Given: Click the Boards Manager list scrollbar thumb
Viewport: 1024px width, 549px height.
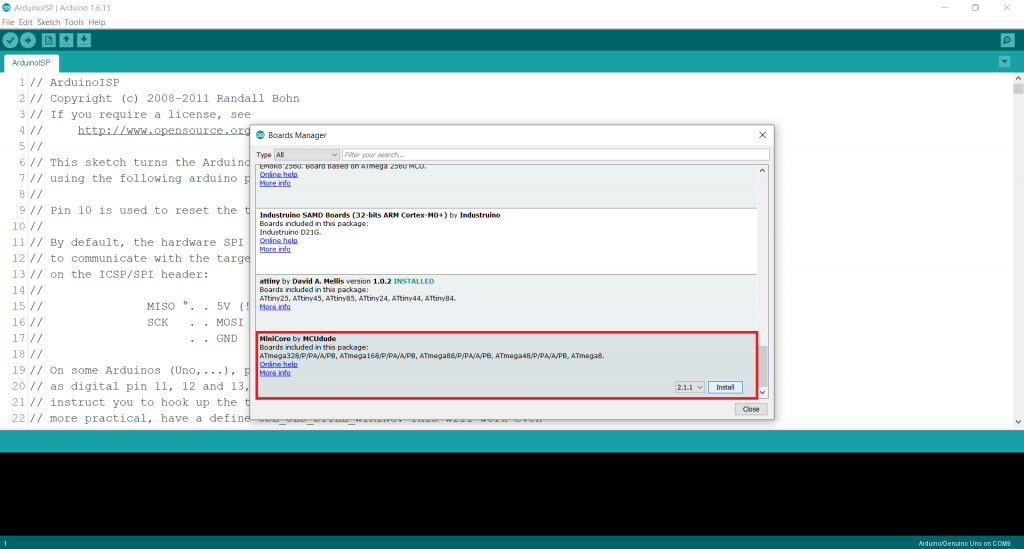Looking at the screenshot, I should pos(762,366).
